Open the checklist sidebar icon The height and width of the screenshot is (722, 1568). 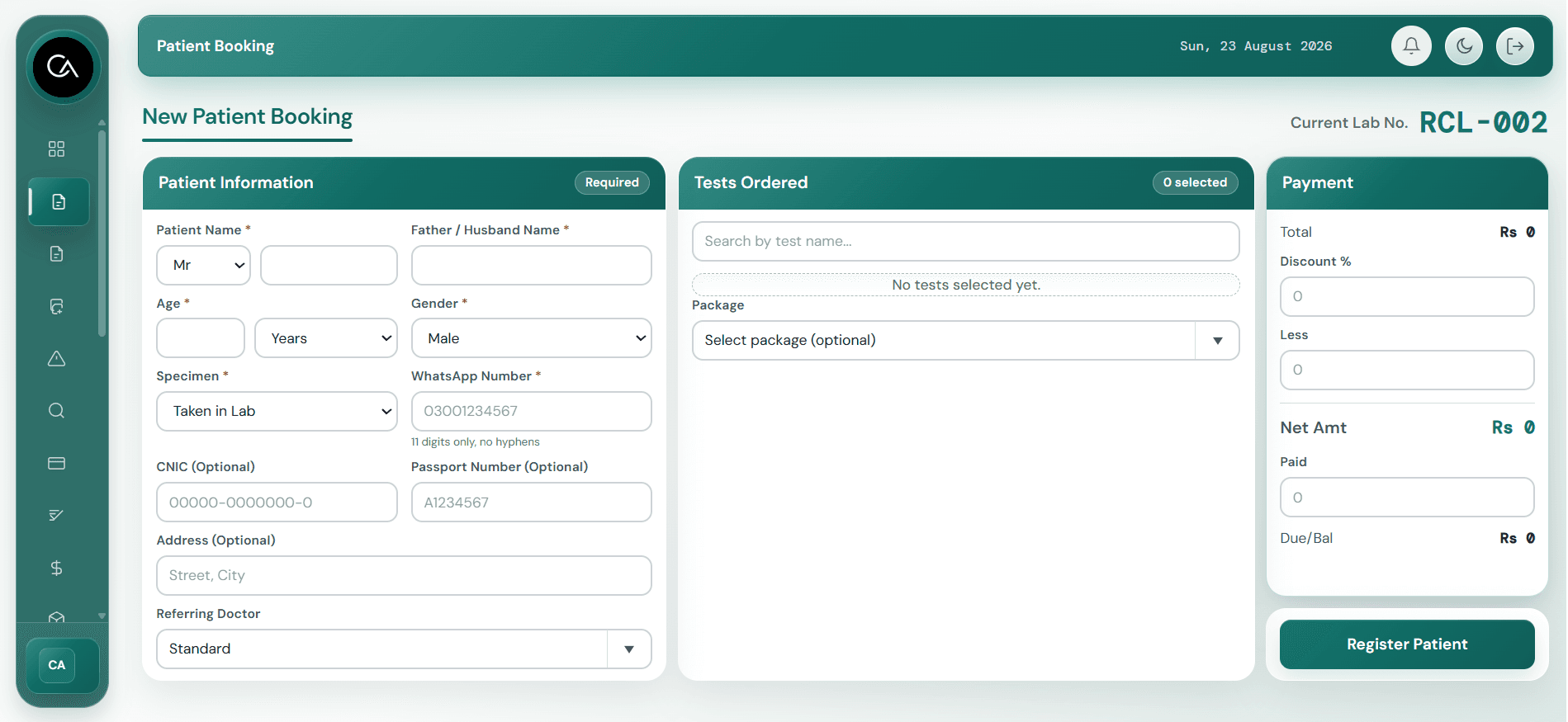tap(56, 515)
